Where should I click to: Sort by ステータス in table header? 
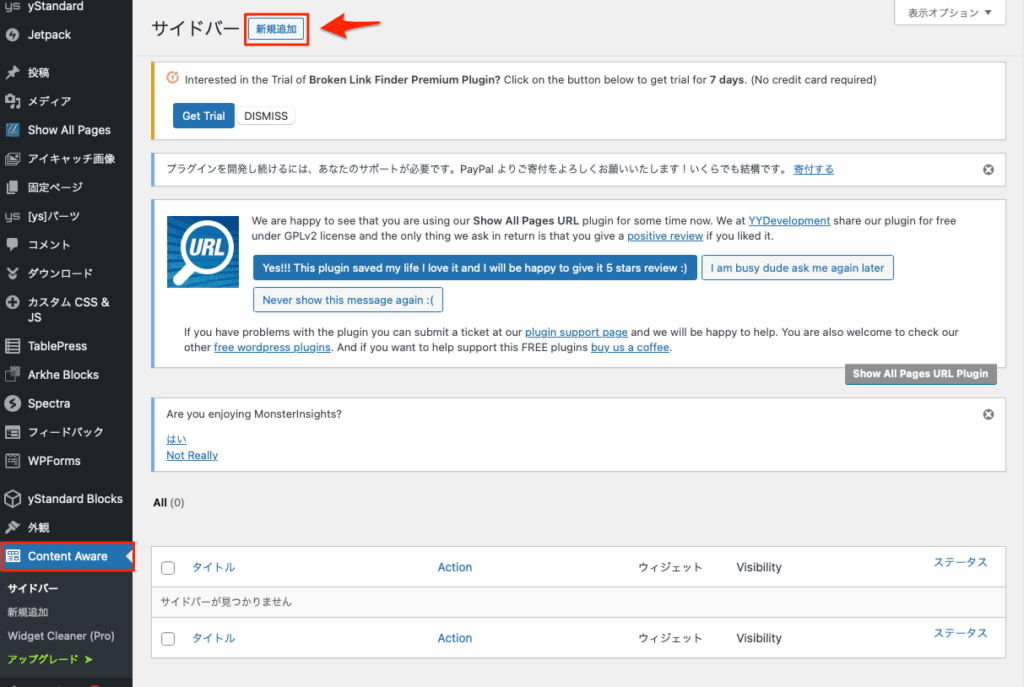coord(960,563)
